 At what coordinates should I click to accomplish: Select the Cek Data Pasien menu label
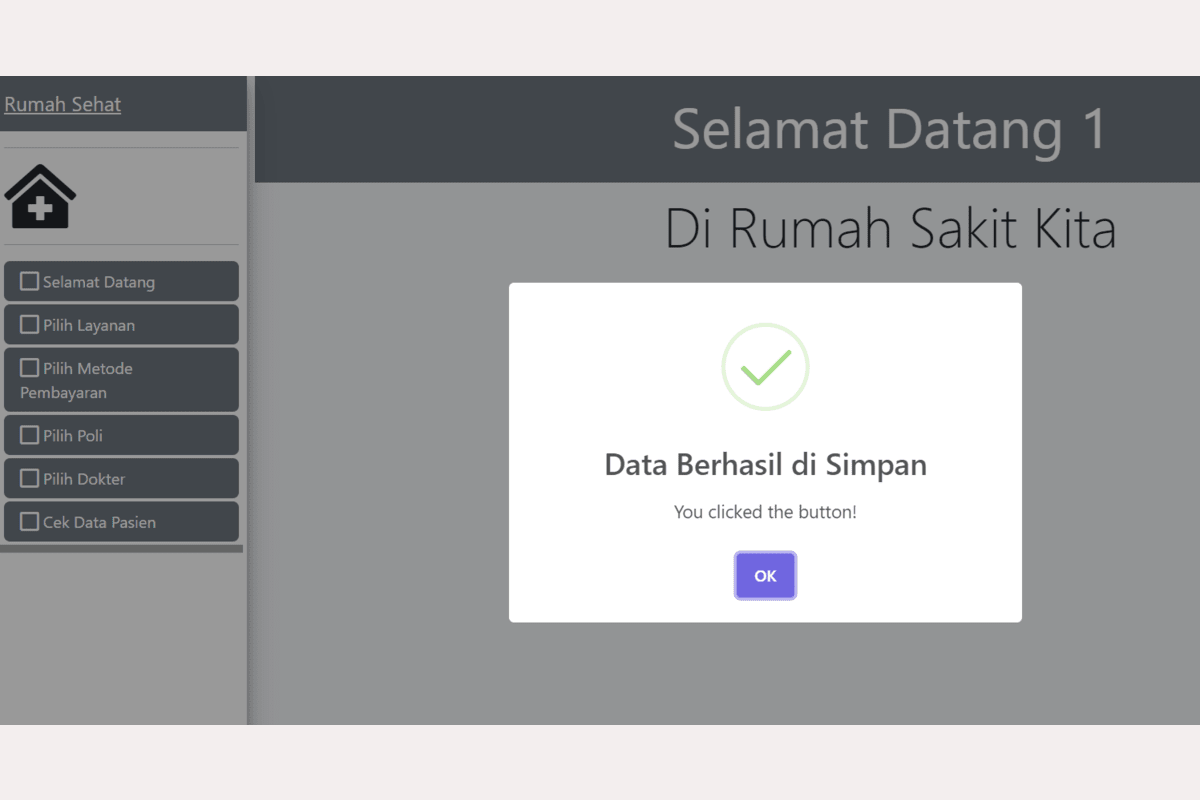click(99, 522)
